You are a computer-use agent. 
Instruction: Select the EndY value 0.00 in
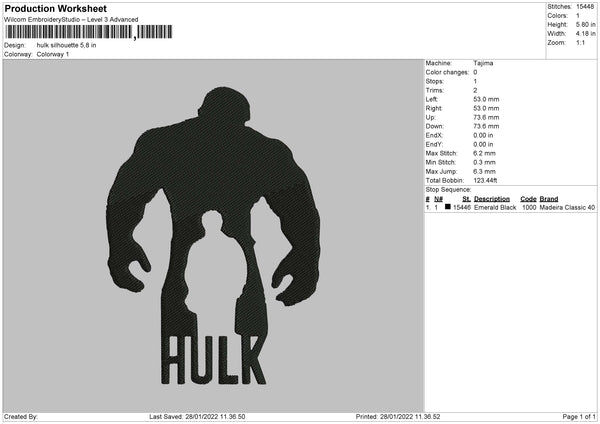pyautogui.click(x=483, y=144)
